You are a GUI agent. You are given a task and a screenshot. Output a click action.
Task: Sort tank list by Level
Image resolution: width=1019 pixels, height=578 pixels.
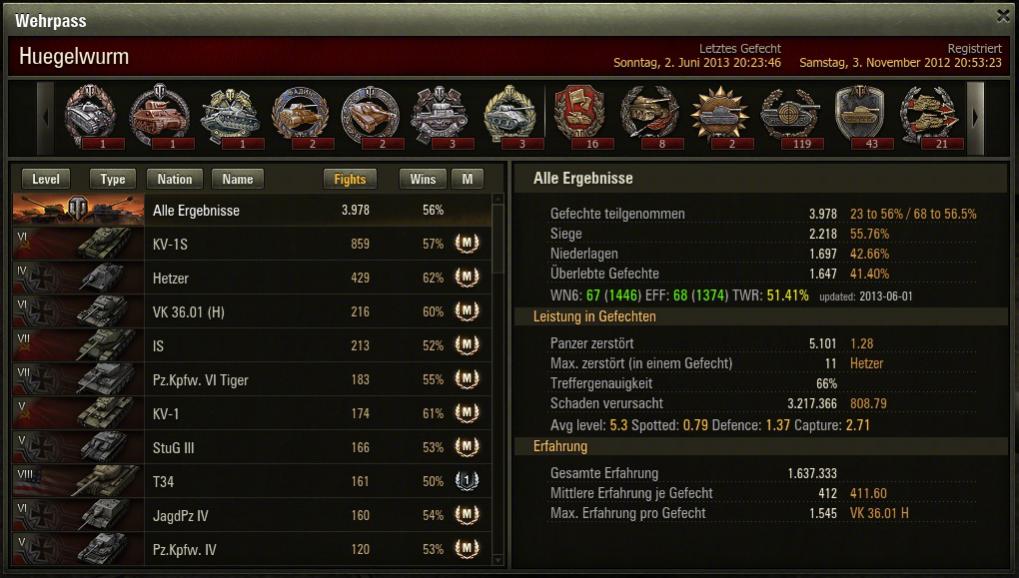coord(45,179)
